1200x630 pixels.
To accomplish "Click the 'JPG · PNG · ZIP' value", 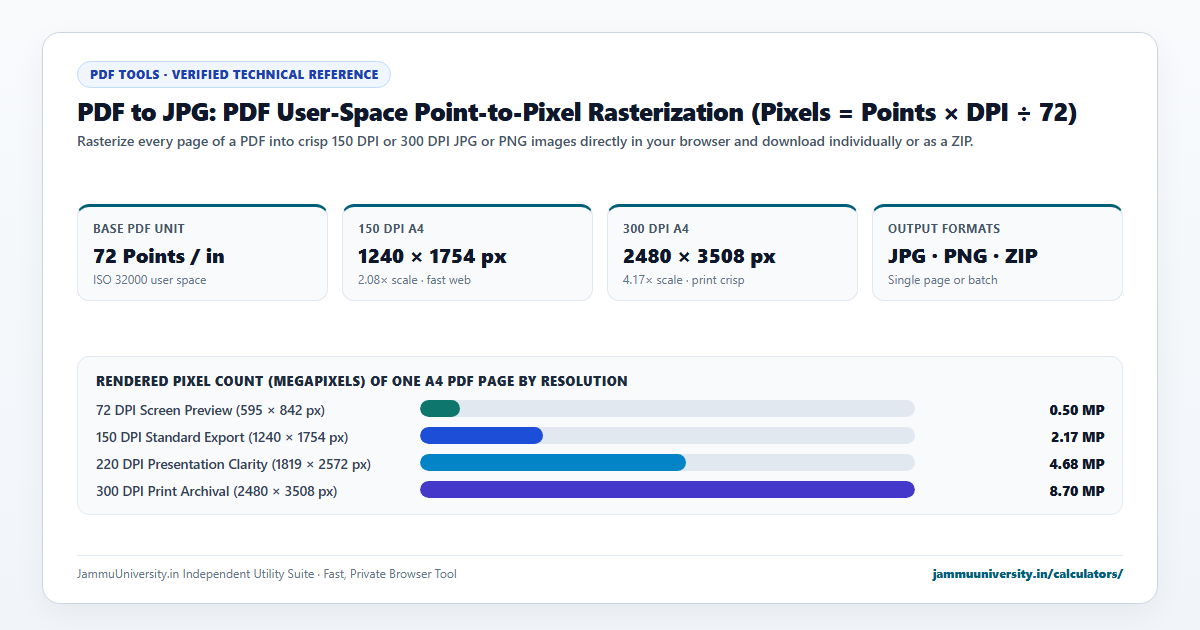I will click(963, 256).
